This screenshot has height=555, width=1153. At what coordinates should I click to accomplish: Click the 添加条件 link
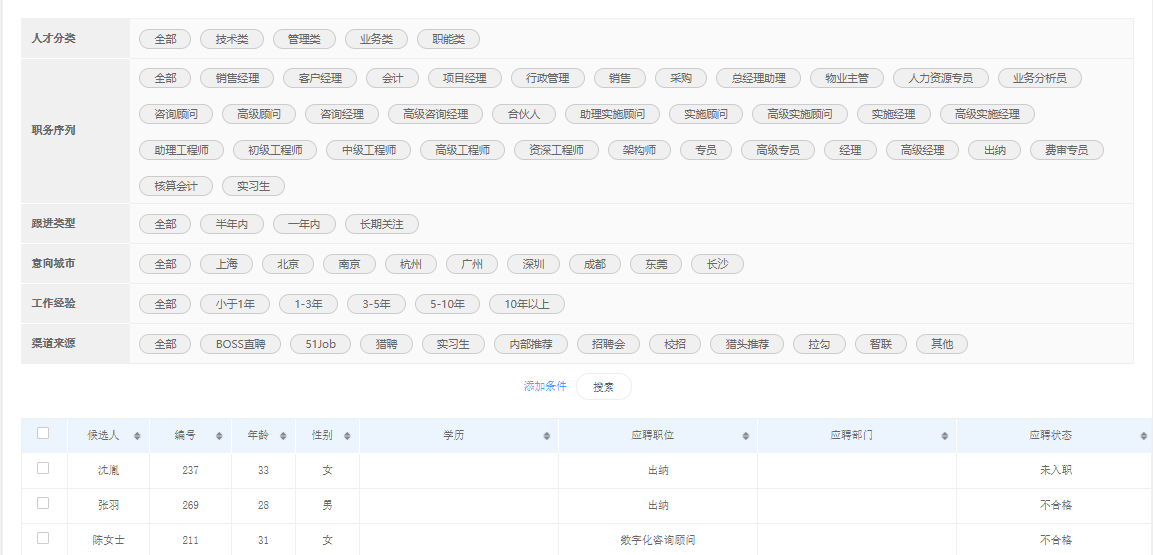tap(545, 386)
